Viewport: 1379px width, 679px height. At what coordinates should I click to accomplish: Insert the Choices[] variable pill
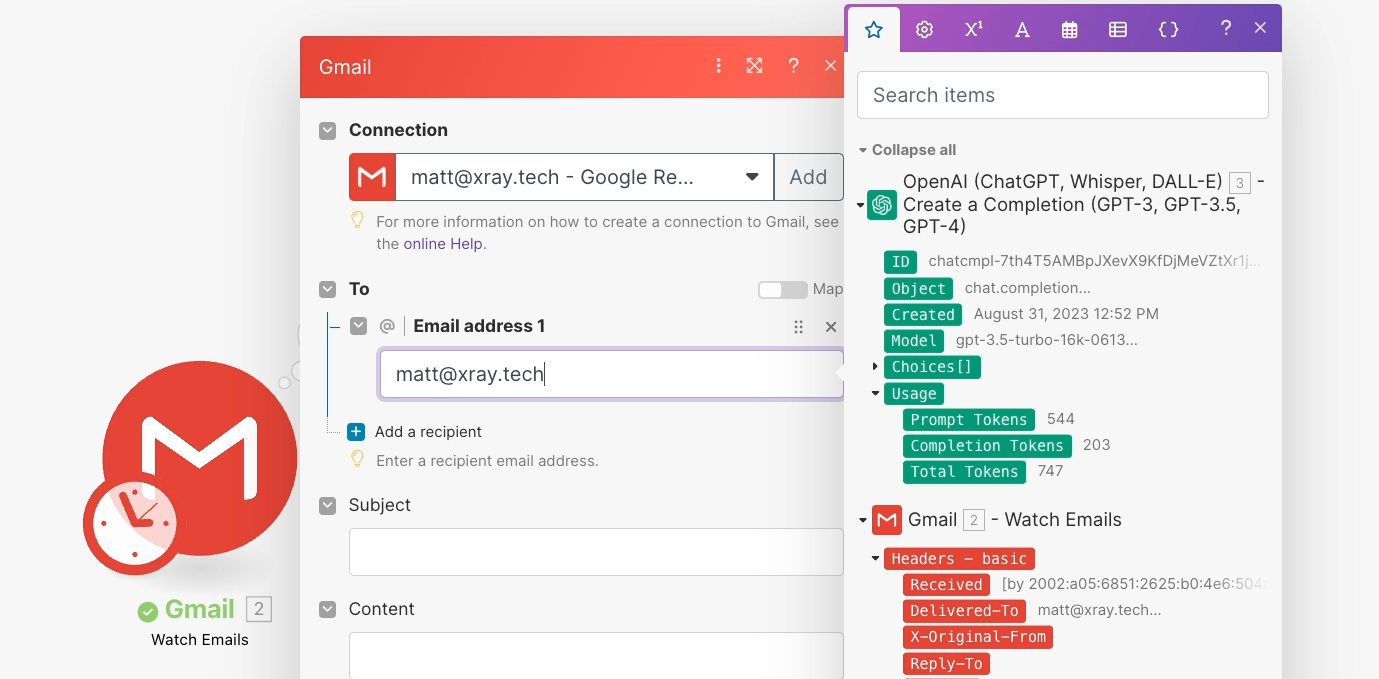tap(932, 367)
